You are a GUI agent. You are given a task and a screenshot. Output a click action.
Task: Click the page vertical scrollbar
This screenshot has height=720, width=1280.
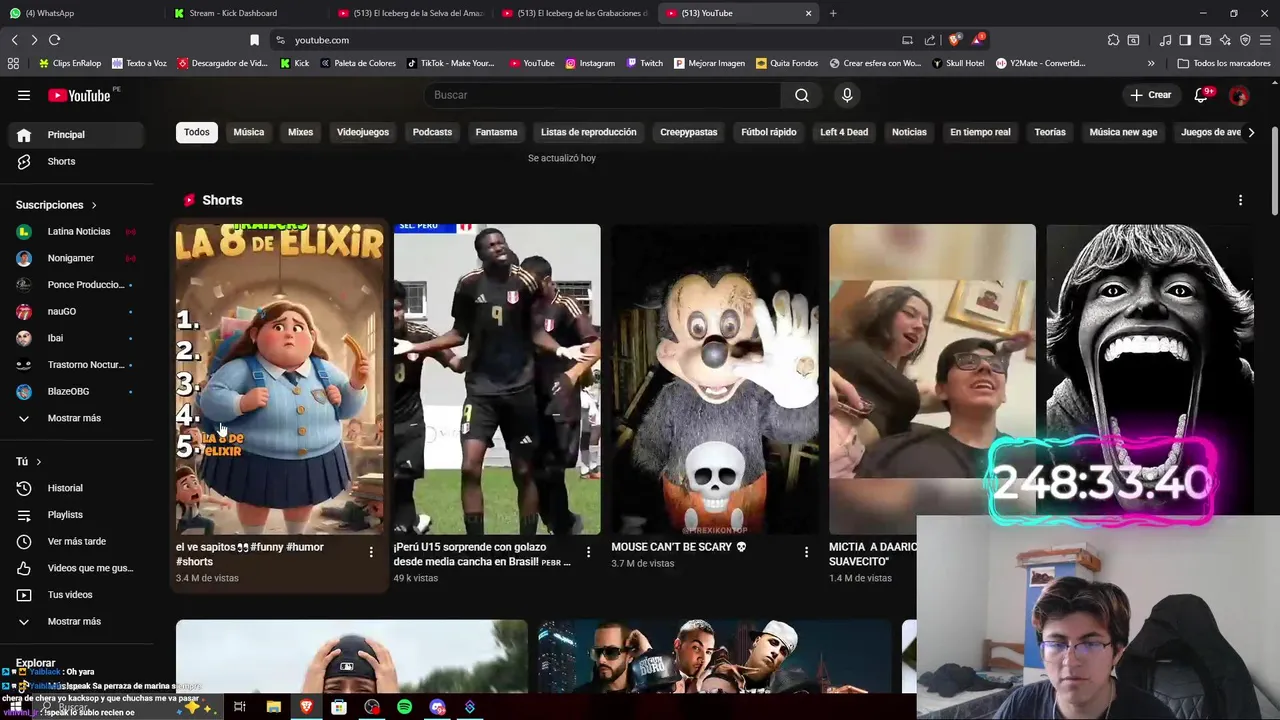1274,170
